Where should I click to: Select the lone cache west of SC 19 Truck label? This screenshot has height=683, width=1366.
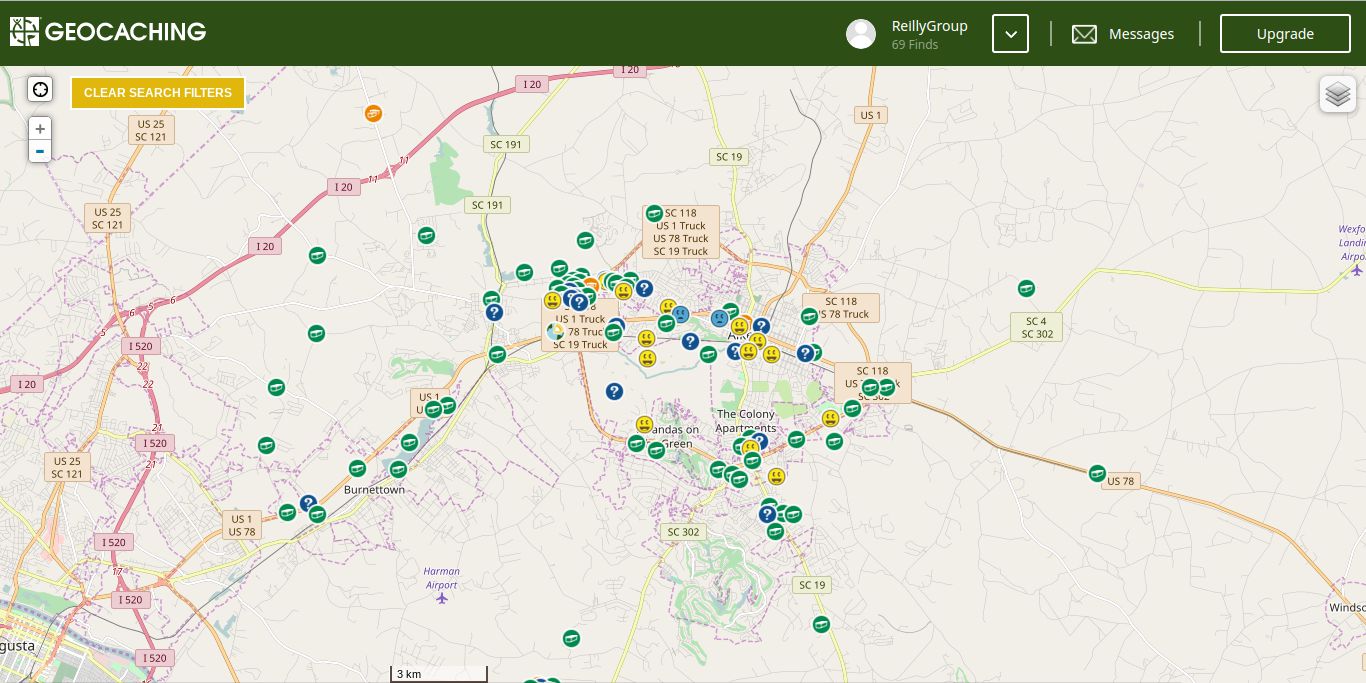point(585,240)
